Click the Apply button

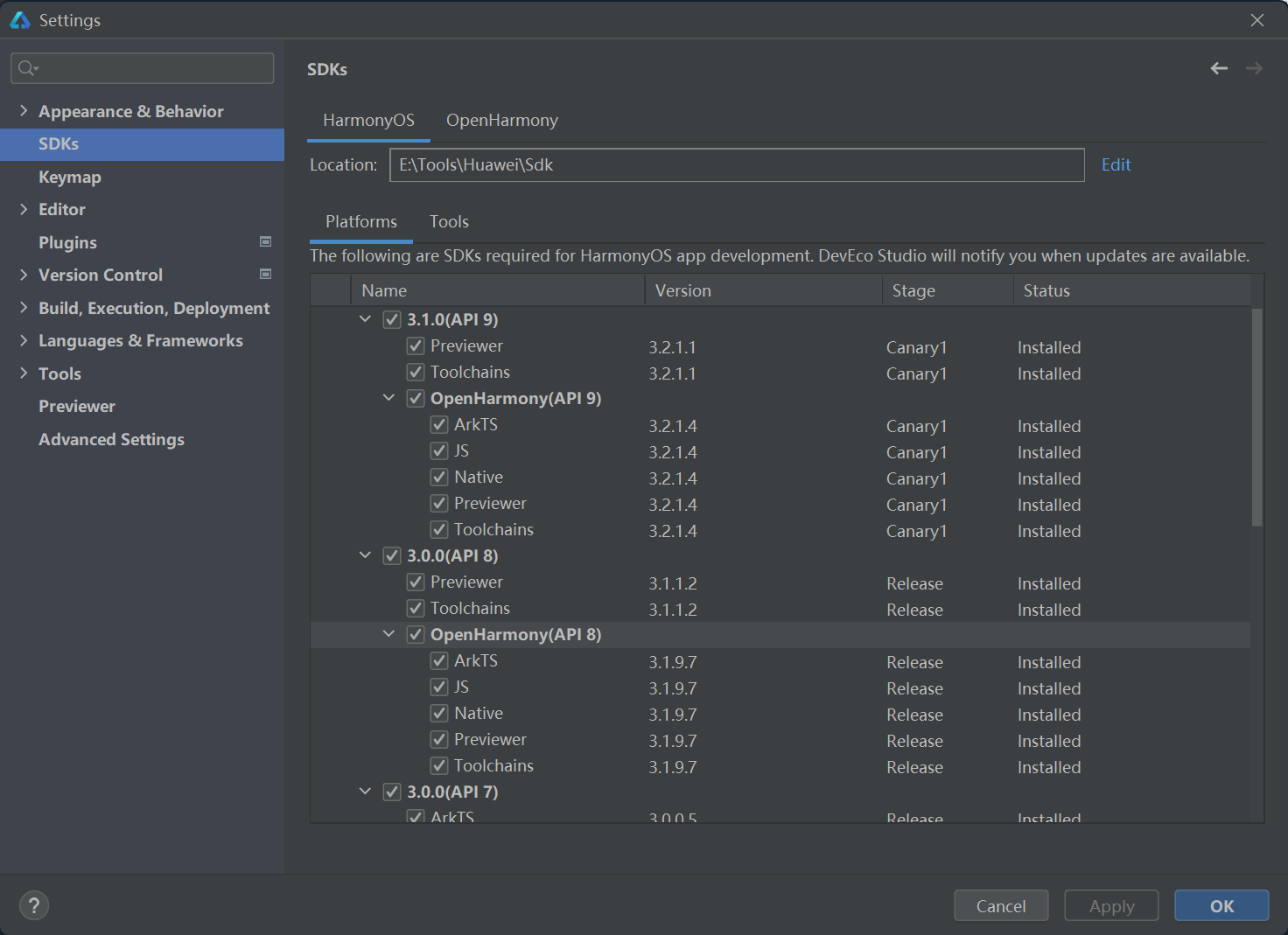[x=1111, y=906]
